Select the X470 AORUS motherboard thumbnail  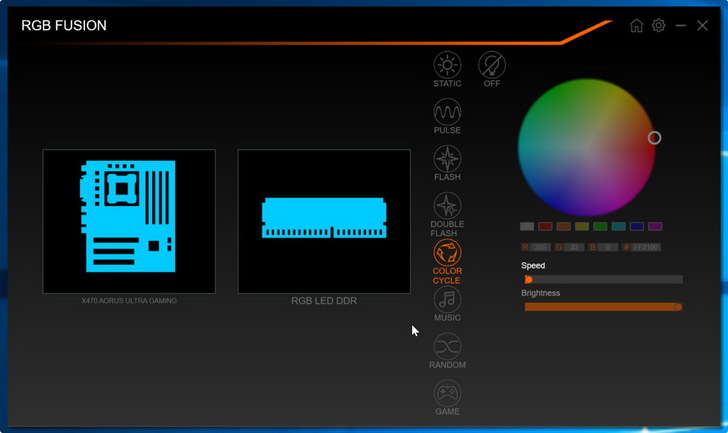(129, 221)
